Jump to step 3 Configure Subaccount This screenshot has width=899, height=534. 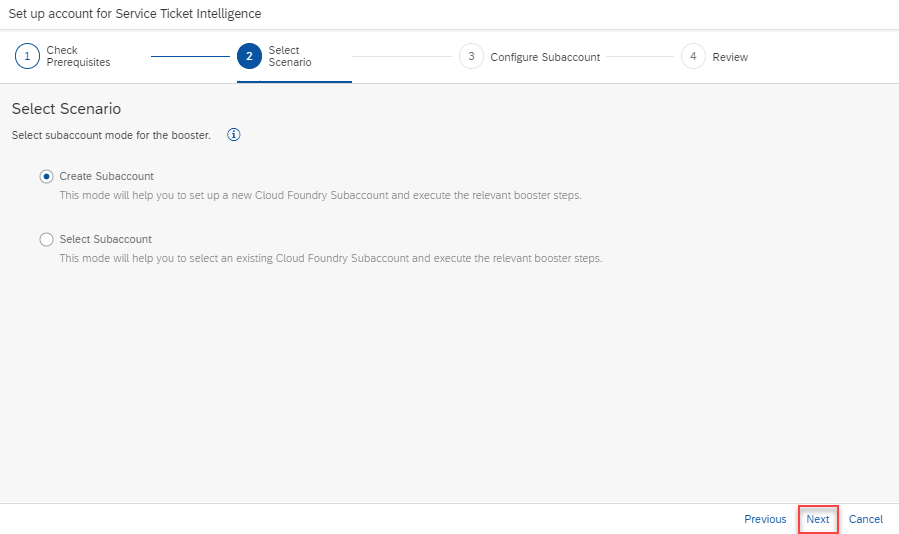click(x=530, y=57)
